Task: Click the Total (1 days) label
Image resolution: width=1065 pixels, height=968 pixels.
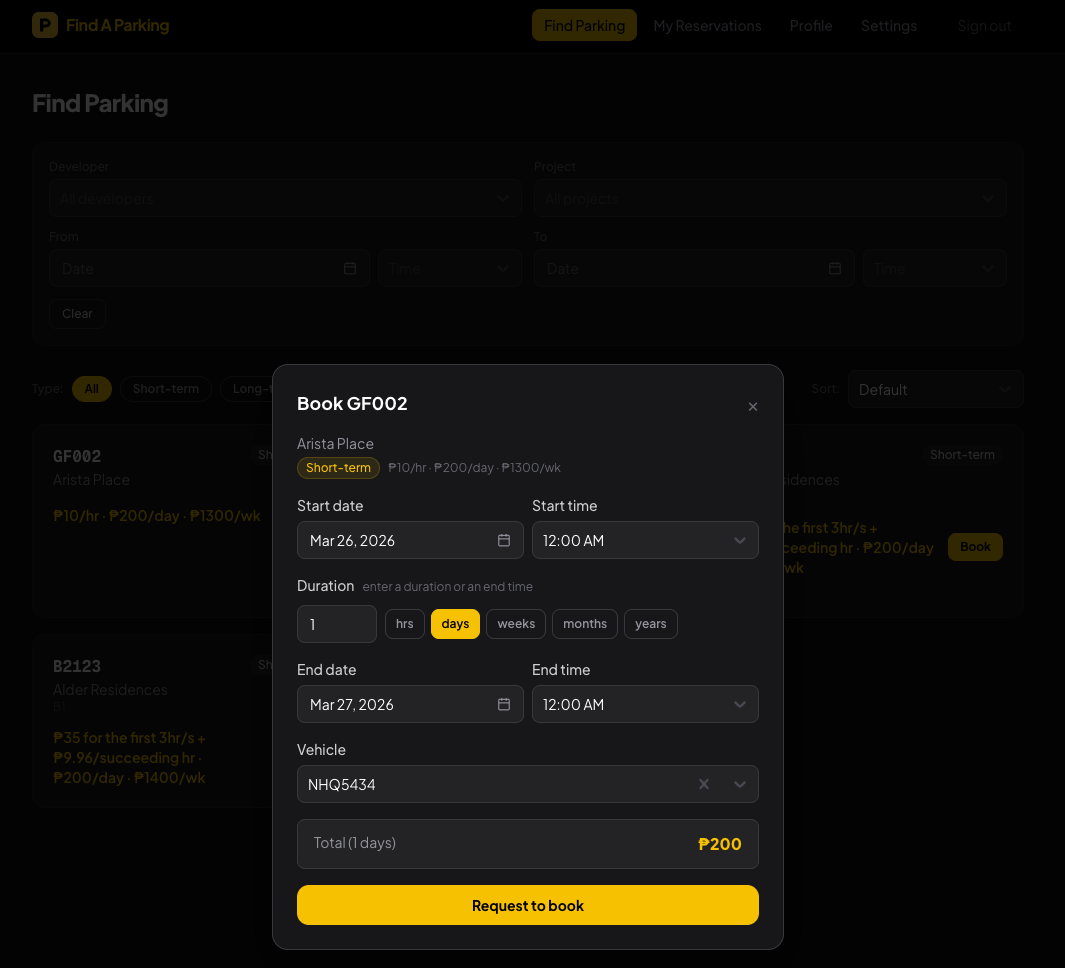Action: pyautogui.click(x=355, y=843)
